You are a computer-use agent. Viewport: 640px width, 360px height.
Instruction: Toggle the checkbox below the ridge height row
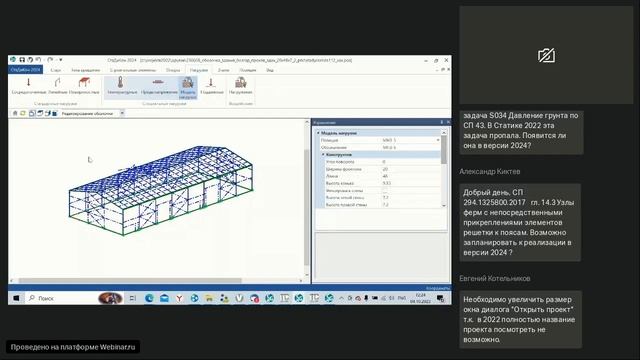pyautogui.click(x=385, y=191)
